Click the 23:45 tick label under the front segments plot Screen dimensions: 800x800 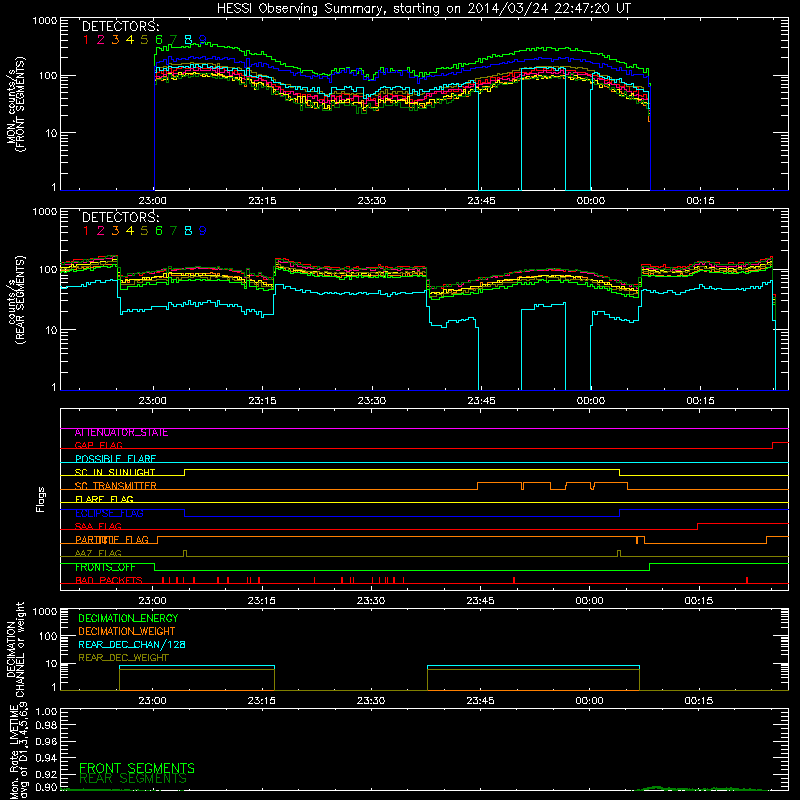click(481, 201)
